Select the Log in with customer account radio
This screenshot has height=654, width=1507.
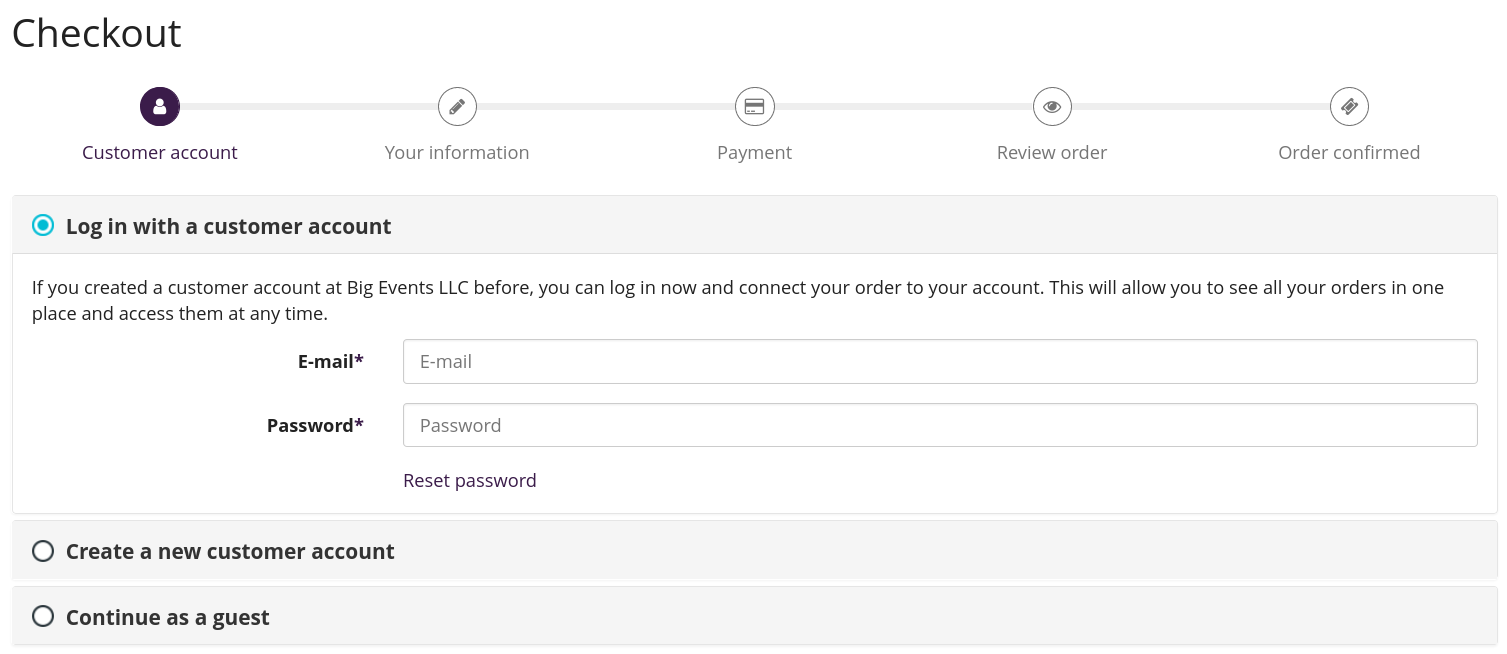point(43,226)
